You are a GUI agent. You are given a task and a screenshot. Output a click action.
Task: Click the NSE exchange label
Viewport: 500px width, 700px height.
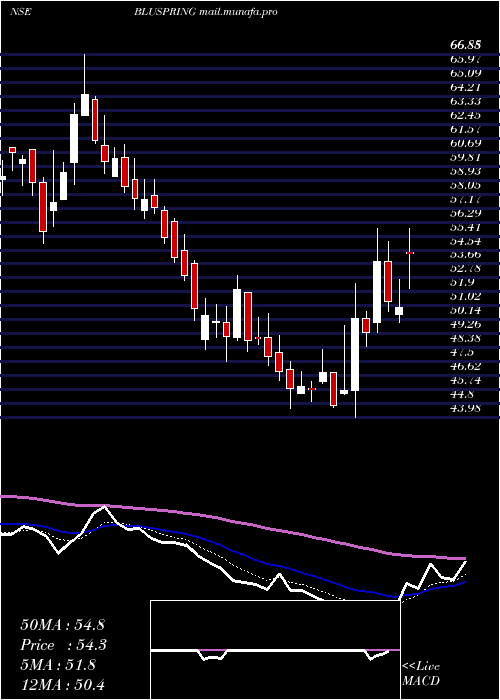click(21, 12)
